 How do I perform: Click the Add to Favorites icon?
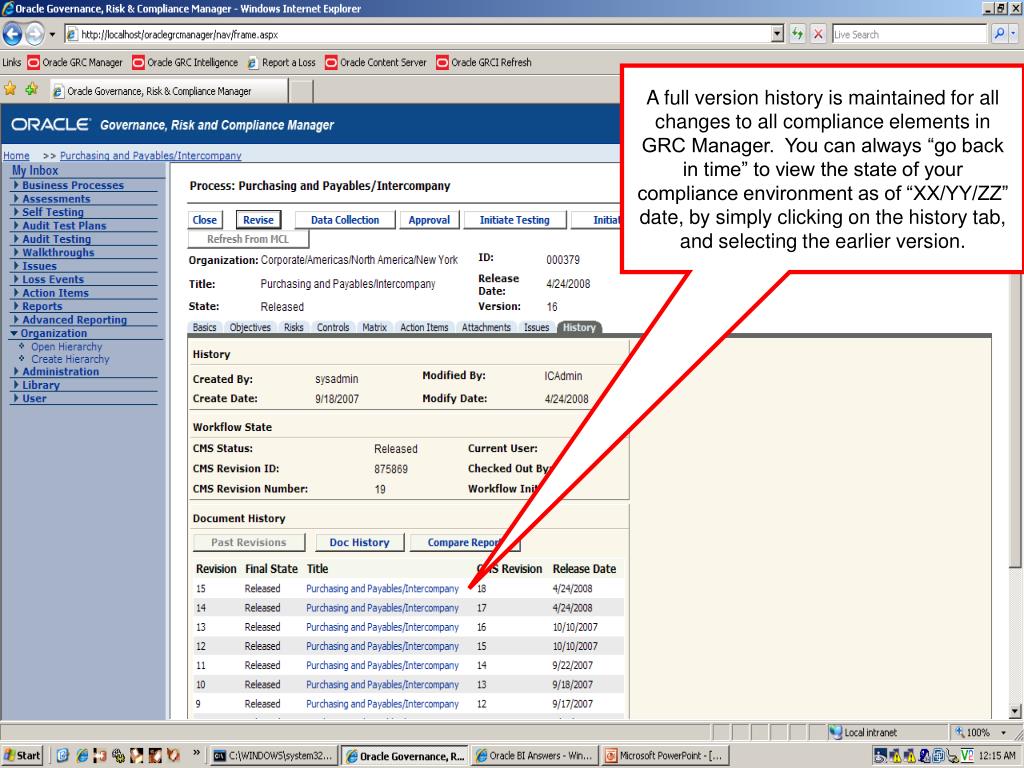(31, 91)
